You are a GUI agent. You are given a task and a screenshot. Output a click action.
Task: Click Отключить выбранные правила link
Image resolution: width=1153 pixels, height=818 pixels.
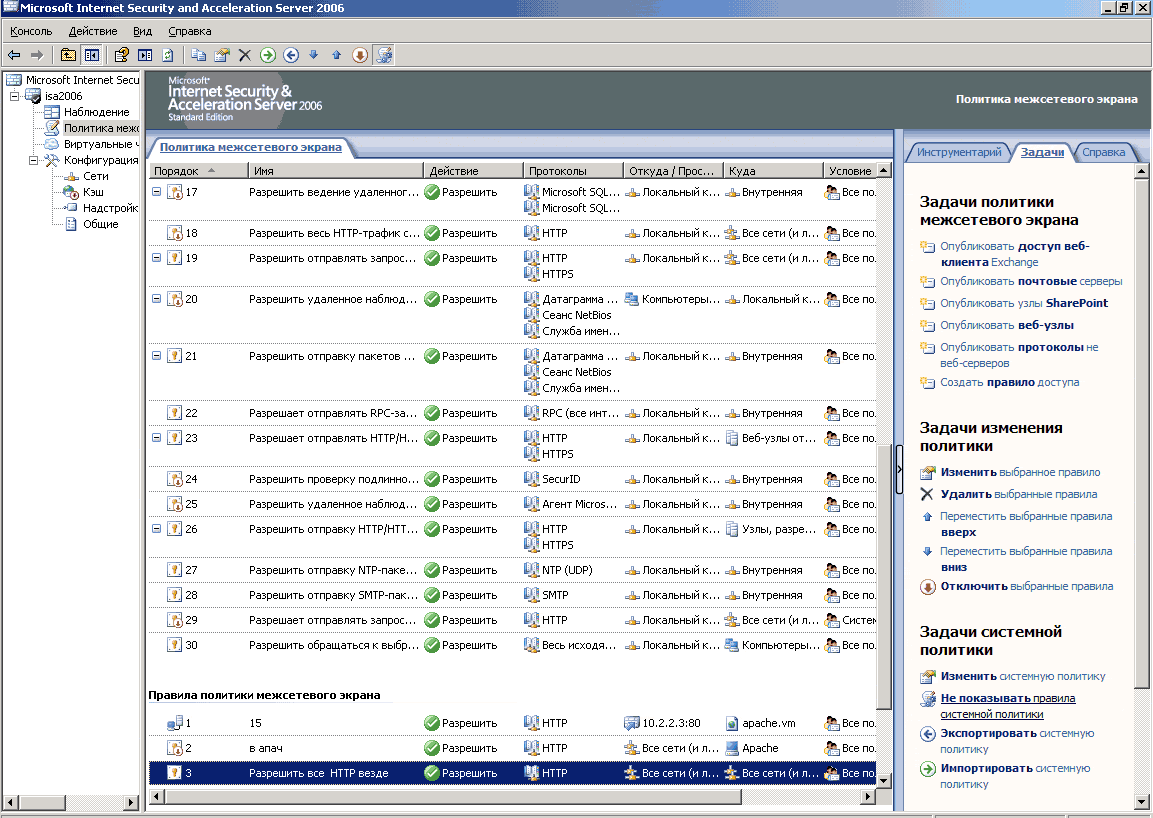1027,586
